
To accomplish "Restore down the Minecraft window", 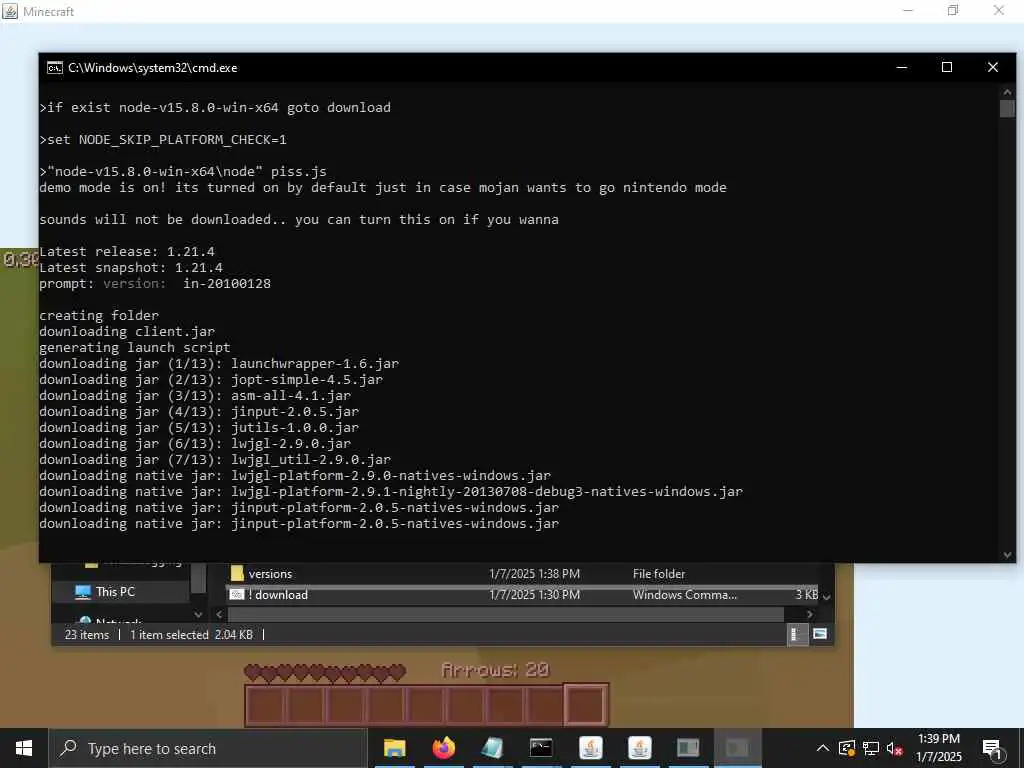I will coord(953,10).
